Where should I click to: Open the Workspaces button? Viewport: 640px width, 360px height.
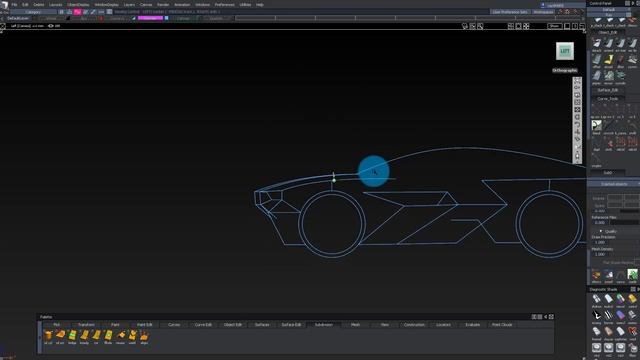pos(543,12)
